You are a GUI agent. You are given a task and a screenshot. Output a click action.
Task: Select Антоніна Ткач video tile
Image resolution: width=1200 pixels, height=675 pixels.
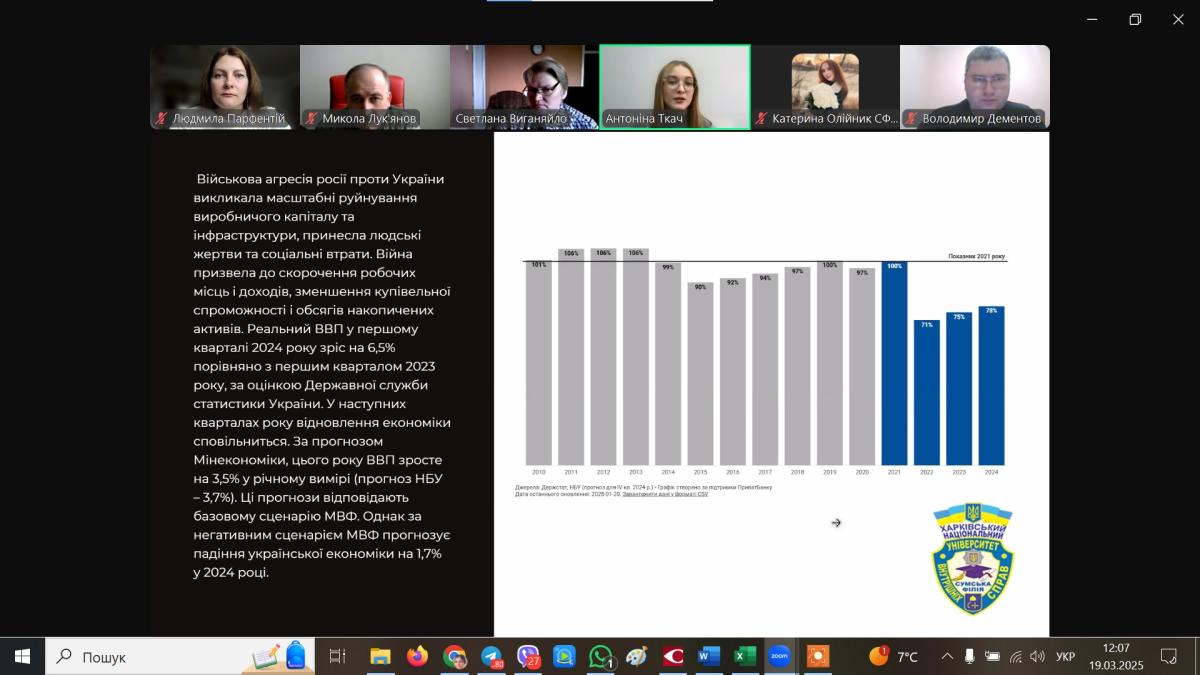coord(674,87)
